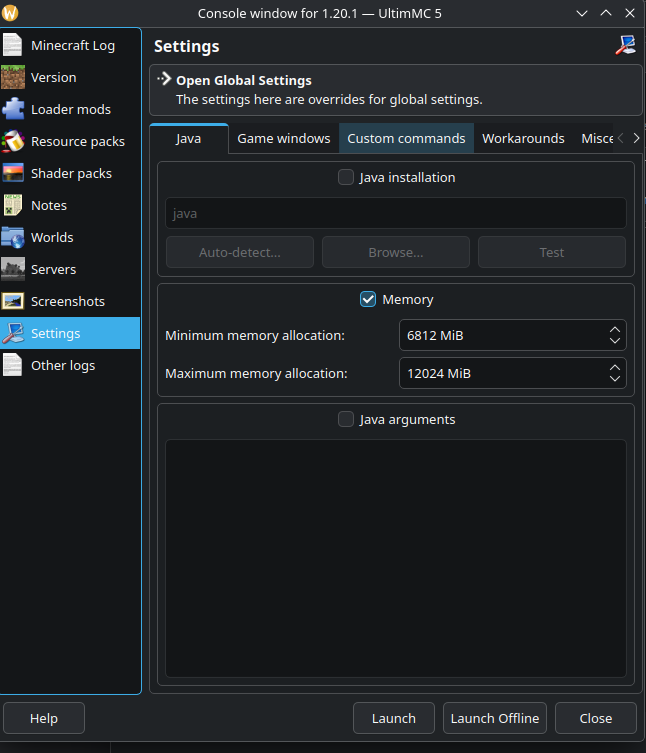Open the partially visible Miscellaneous tab

click(x=597, y=138)
